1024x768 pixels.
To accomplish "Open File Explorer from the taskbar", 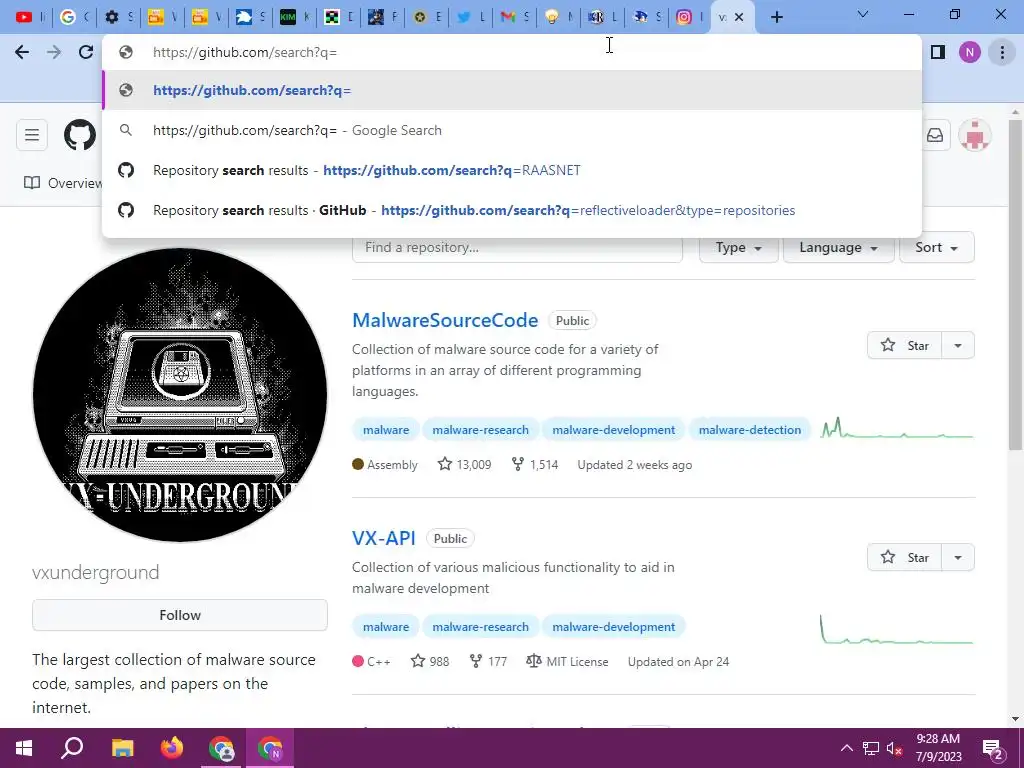I will [x=122, y=748].
